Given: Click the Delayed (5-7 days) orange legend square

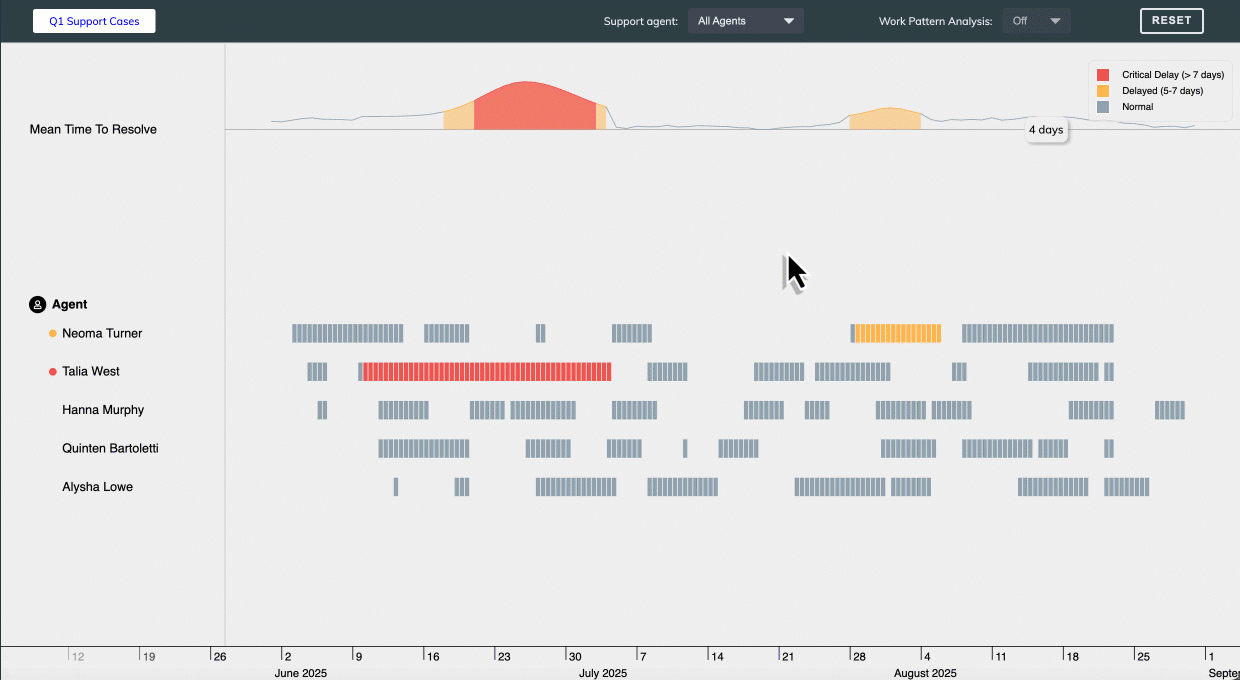Looking at the screenshot, I should [1103, 90].
